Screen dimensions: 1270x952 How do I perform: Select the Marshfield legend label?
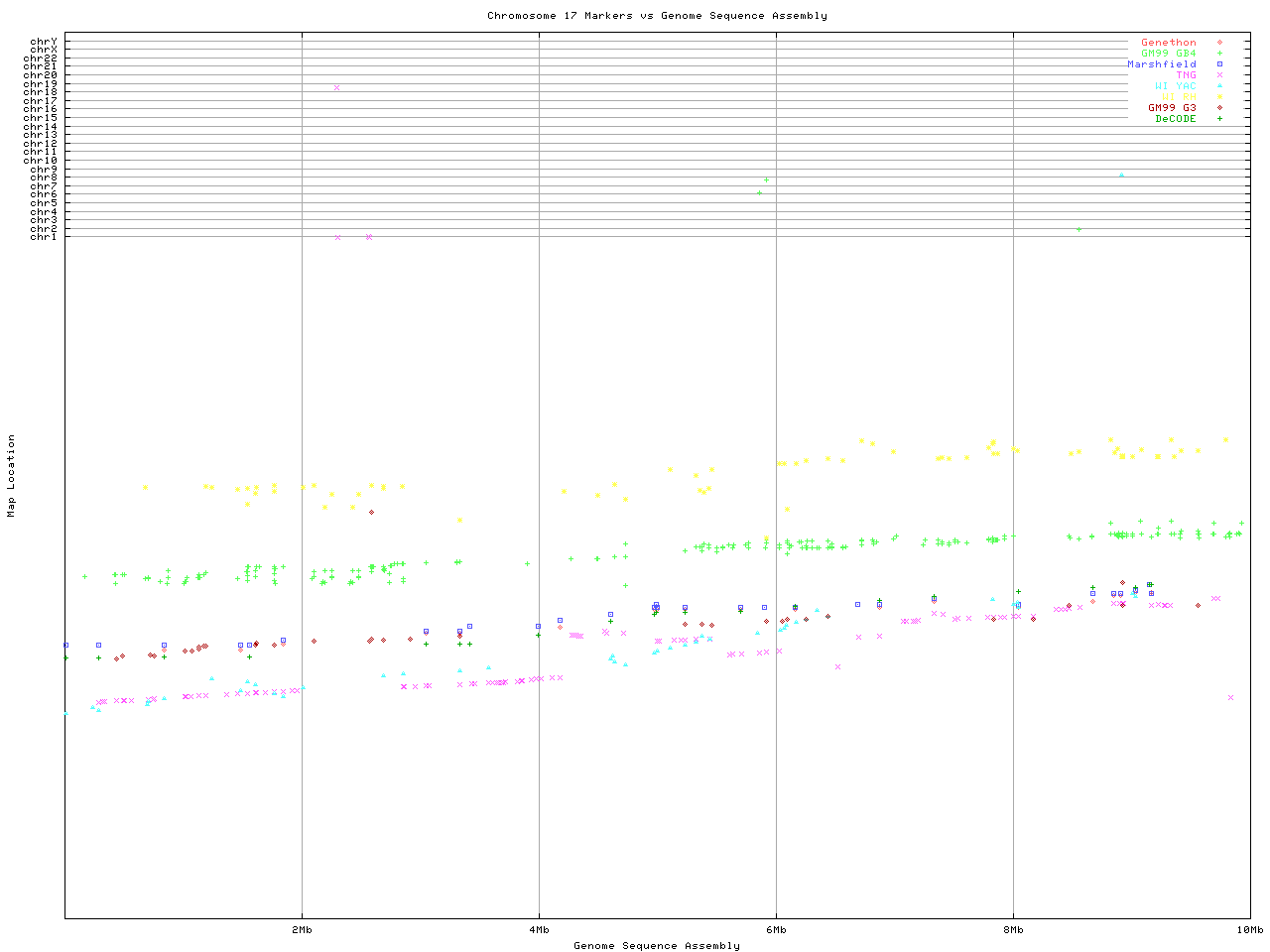click(1161, 64)
